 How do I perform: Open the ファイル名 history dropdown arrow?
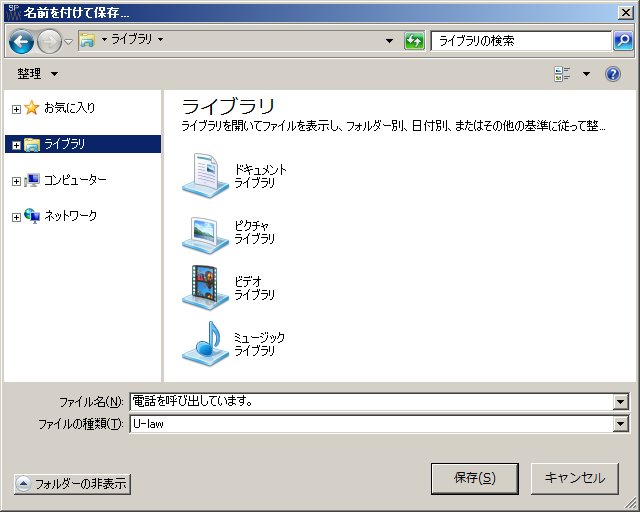pos(621,402)
